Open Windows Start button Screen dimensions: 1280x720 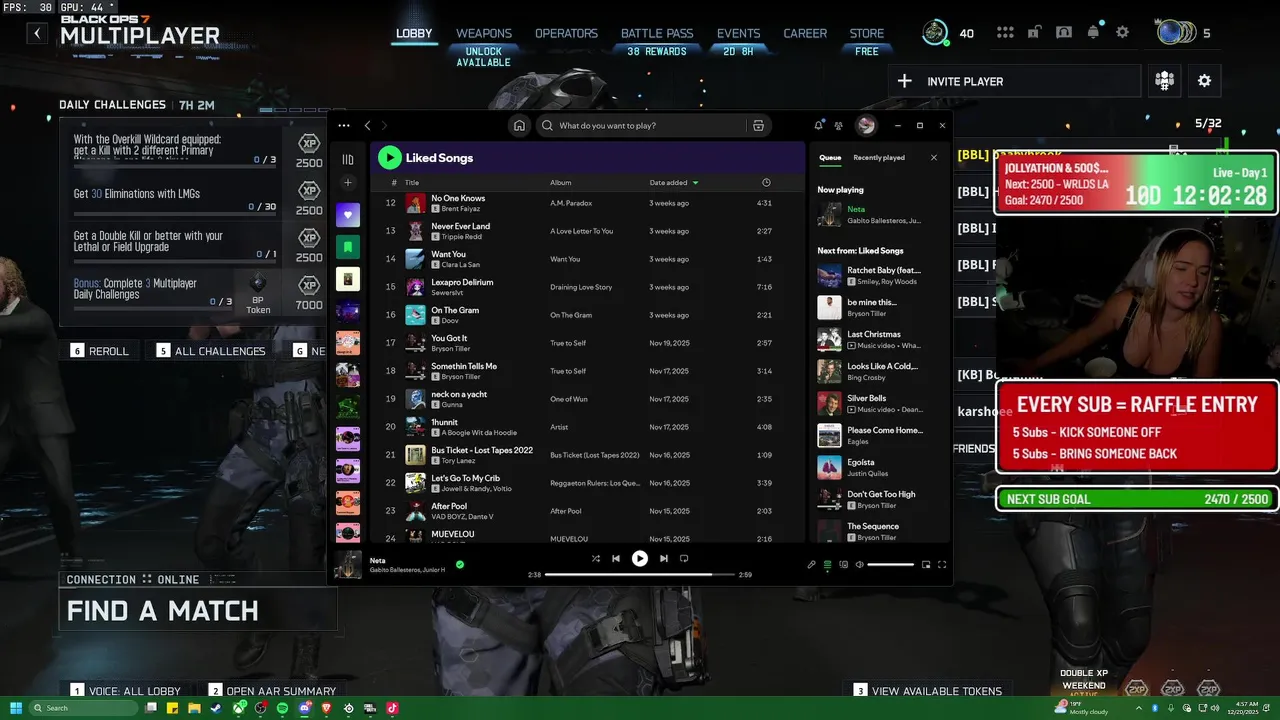click(15, 708)
